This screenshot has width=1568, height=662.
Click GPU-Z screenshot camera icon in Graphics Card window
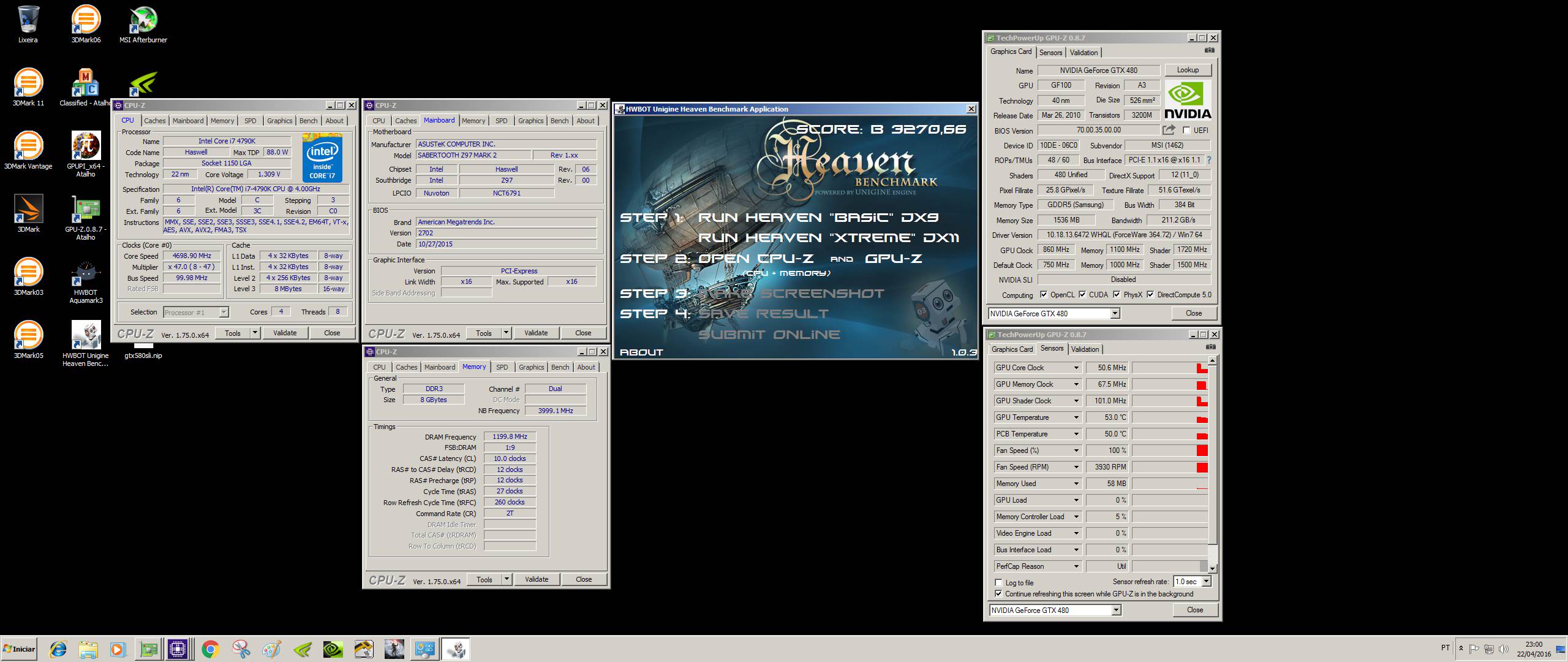[1209, 50]
